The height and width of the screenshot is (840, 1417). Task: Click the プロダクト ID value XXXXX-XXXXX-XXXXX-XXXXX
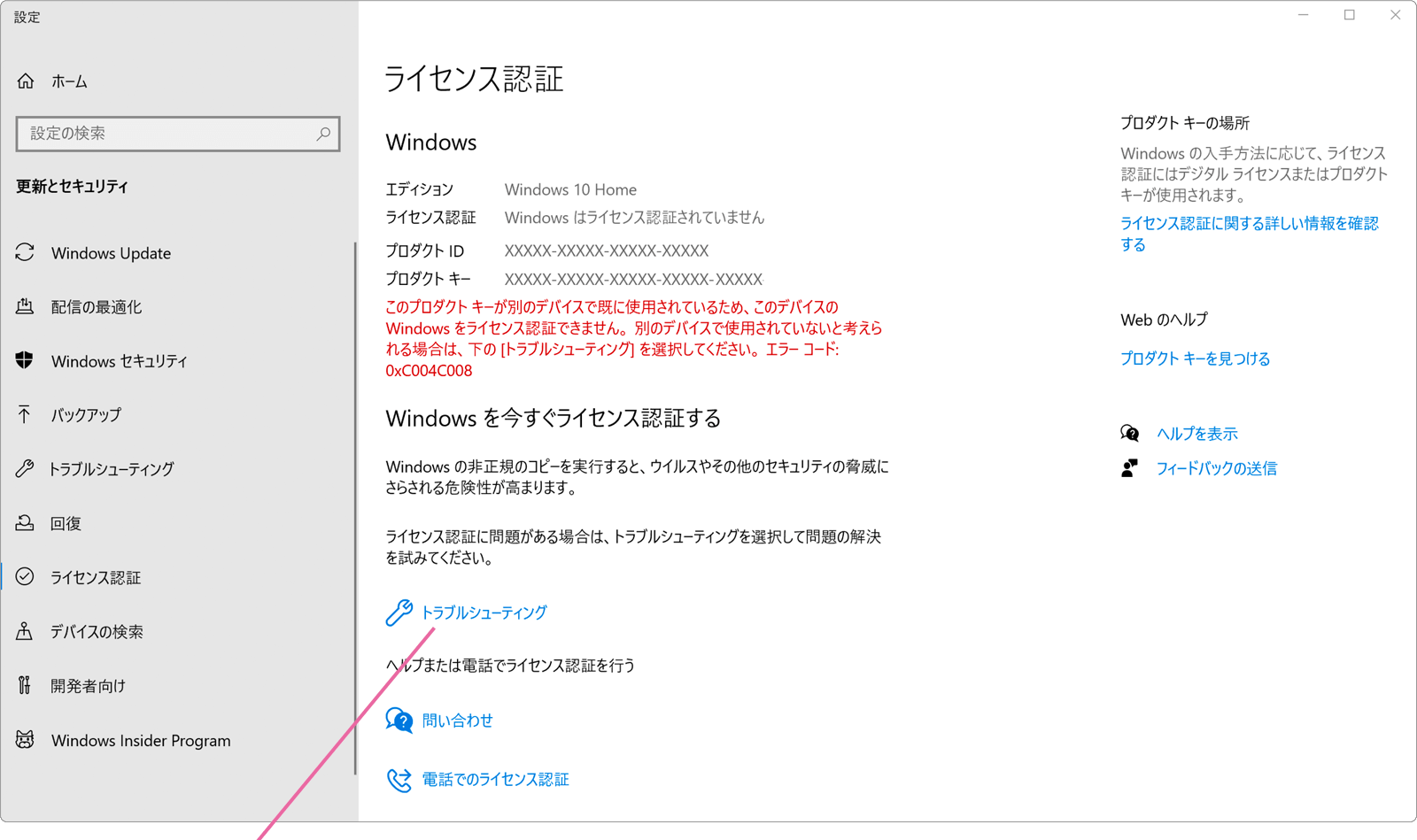[x=607, y=251]
